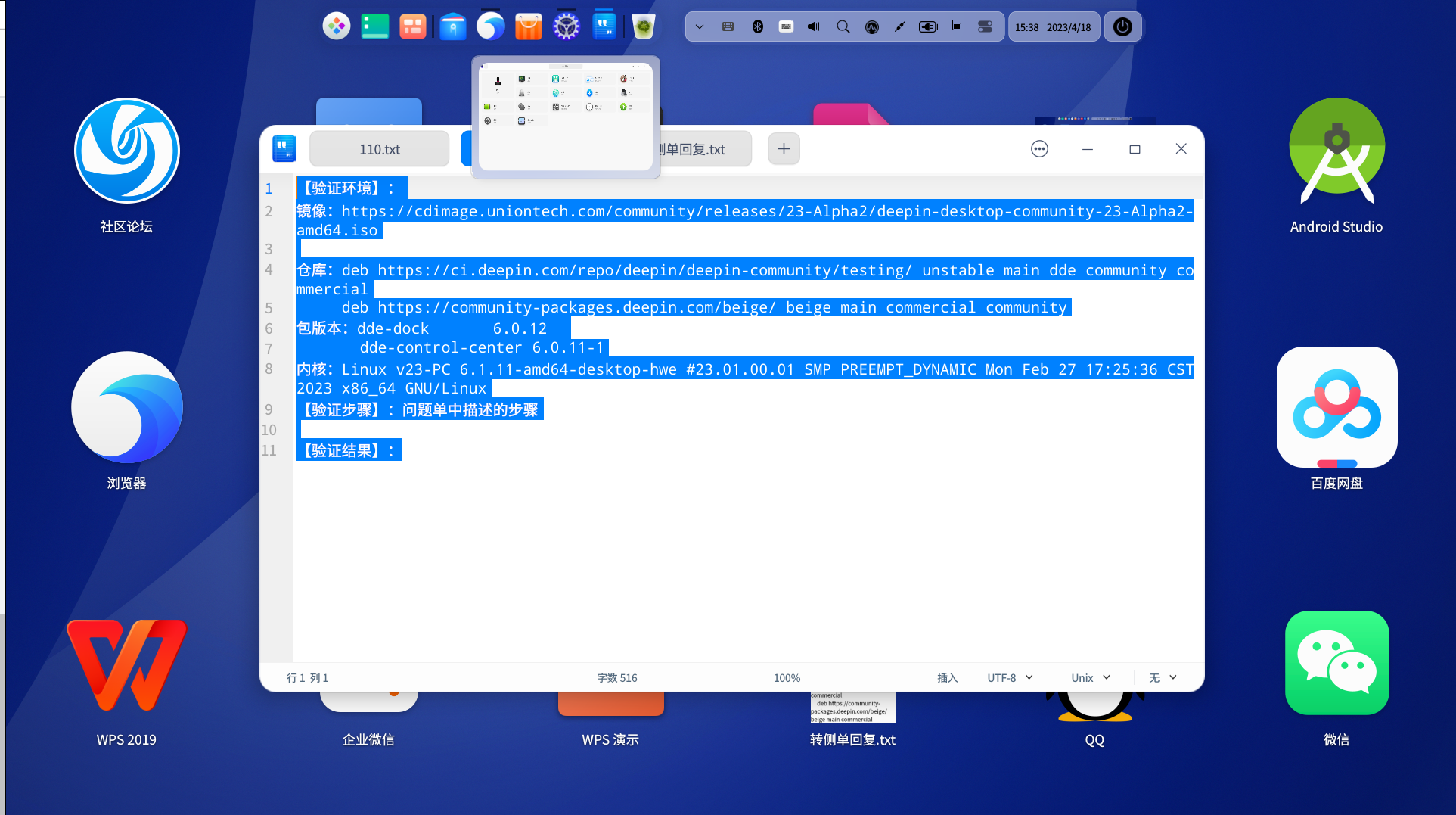Image resolution: width=1456 pixels, height=815 pixels.
Task: Click the battery/power tray icon
Action: click(x=928, y=26)
